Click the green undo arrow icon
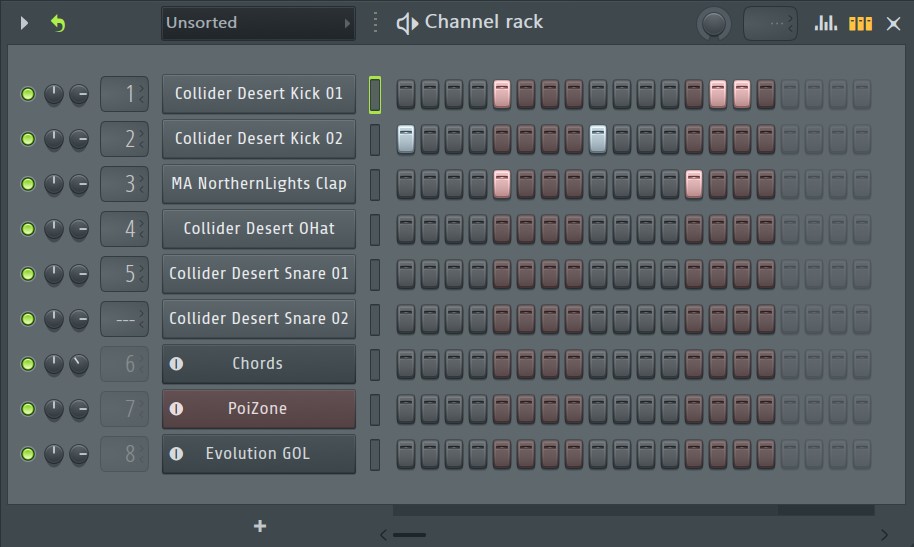The height and width of the screenshot is (547, 914). 58,23
